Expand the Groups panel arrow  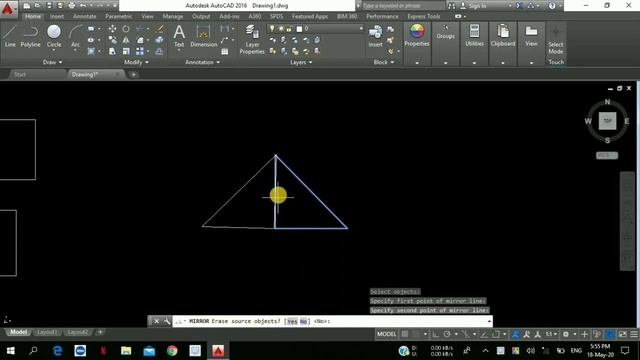[445, 63]
